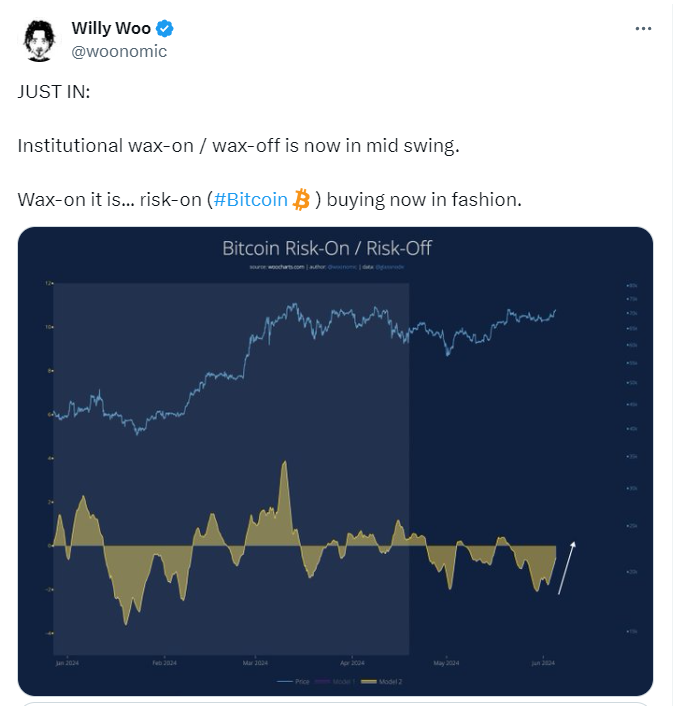The height and width of the screenshot is (710, 684).
Task: Click the 'JUST IN:' tweet text
Action: pos(54,93)
